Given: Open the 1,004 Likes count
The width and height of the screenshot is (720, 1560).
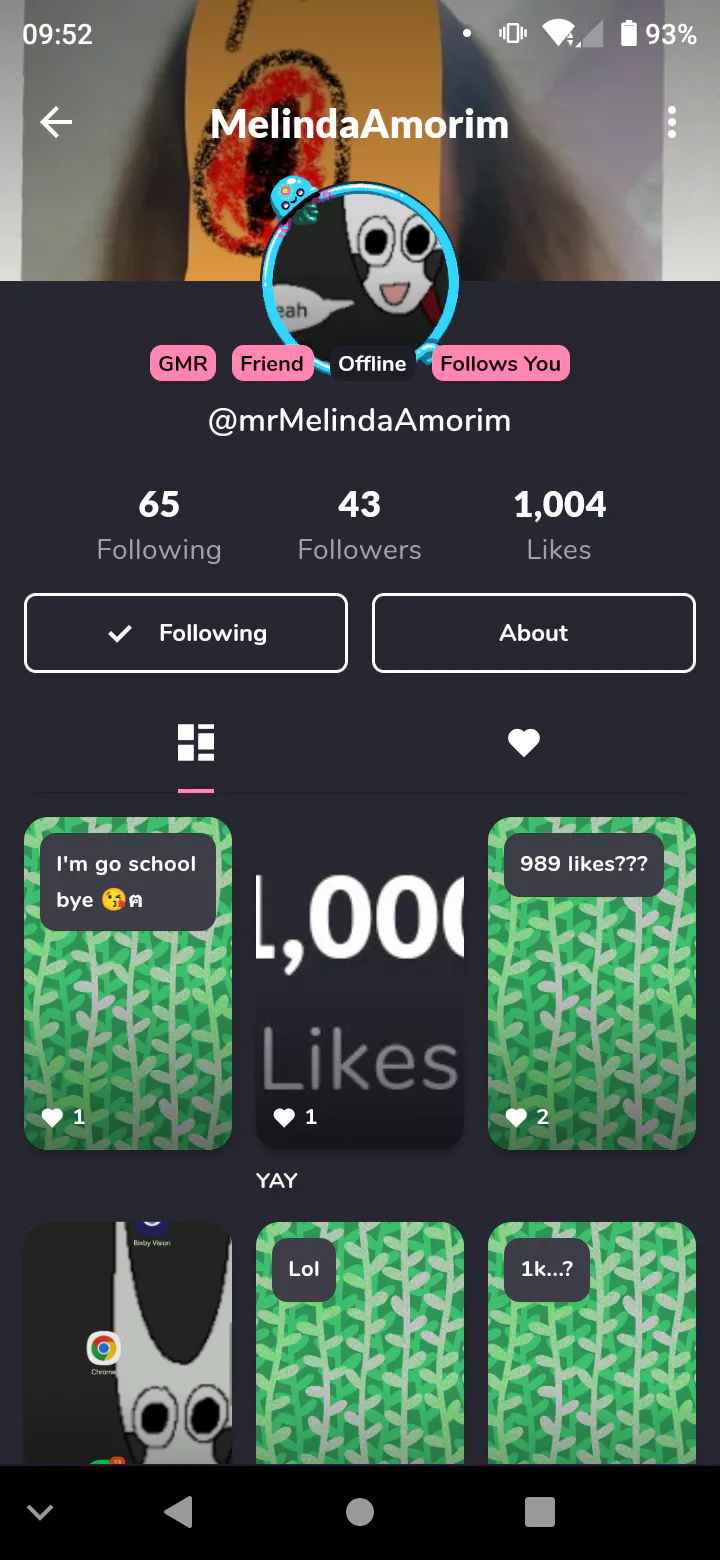Looking at the screenshot, I should (x=559, y=525).
